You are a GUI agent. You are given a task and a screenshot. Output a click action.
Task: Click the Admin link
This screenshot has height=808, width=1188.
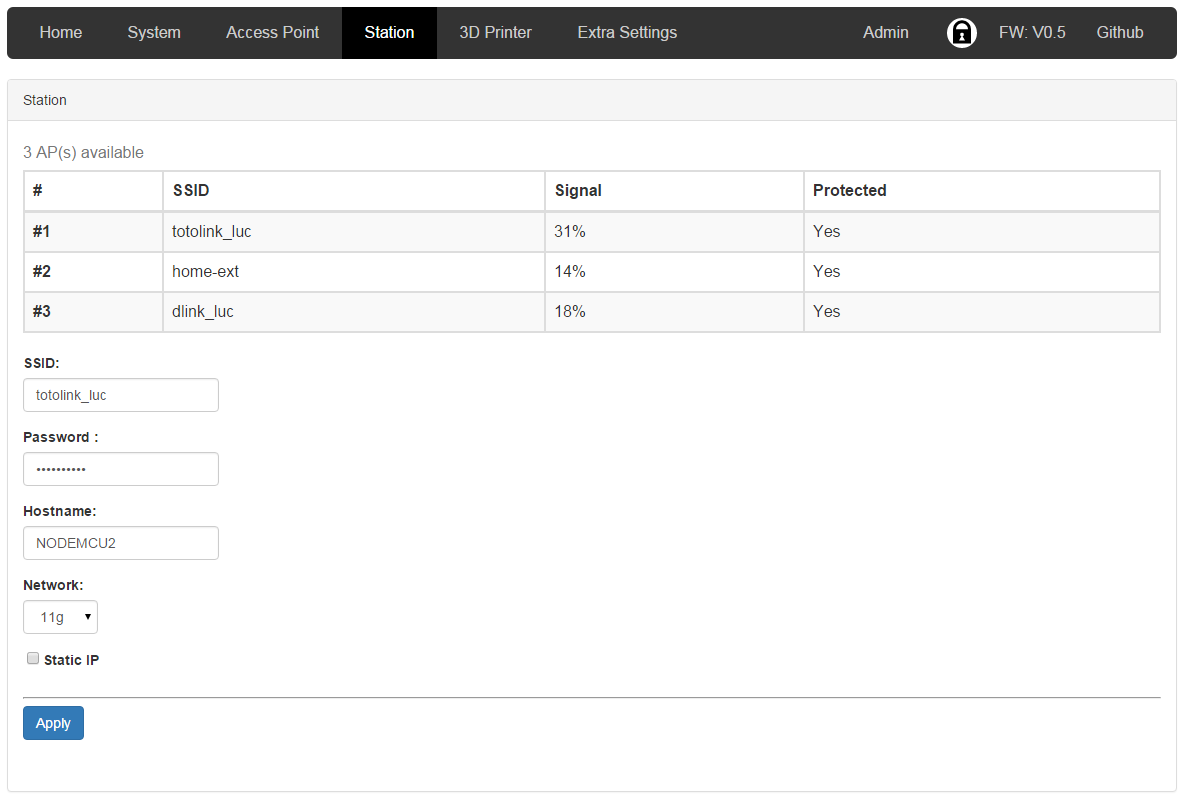885,33
